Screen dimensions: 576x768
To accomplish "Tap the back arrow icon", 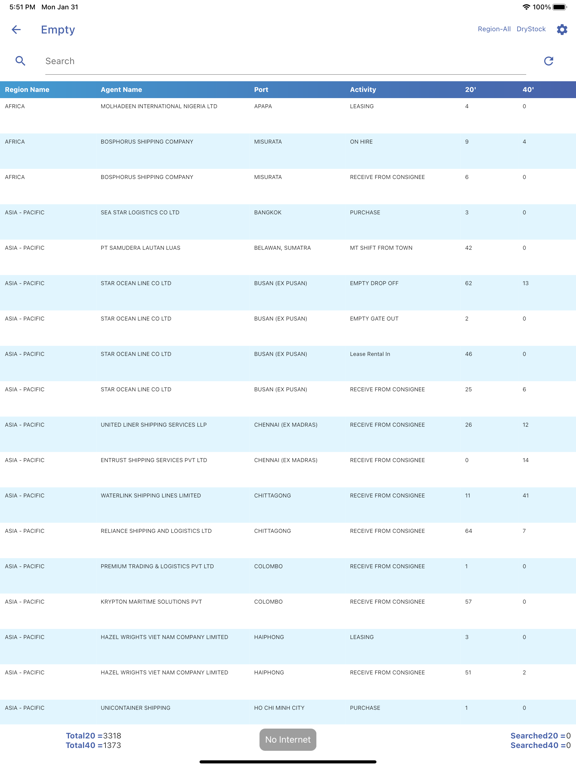I will point(16,29).
